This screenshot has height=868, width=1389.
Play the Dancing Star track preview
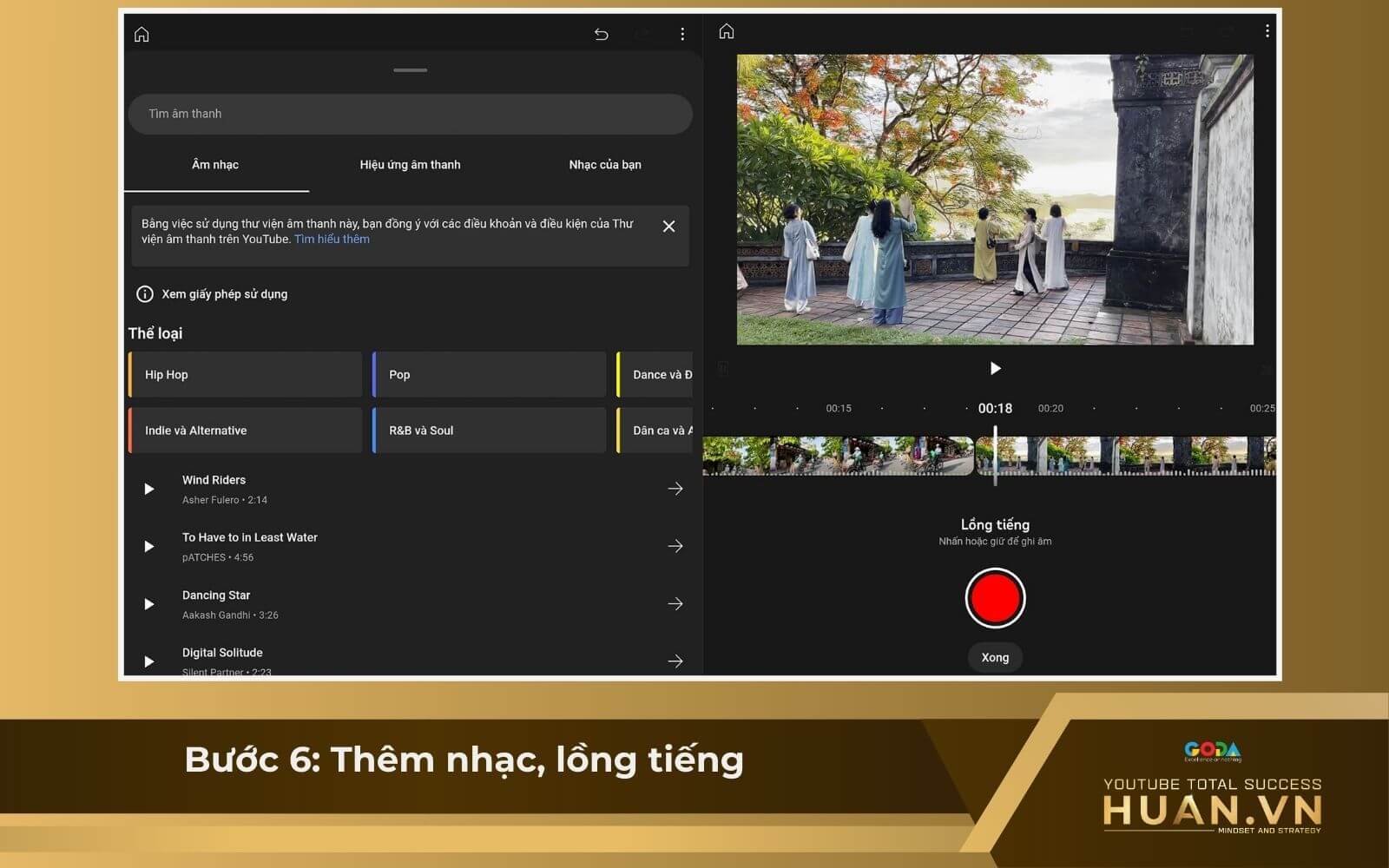pos(148,604)
